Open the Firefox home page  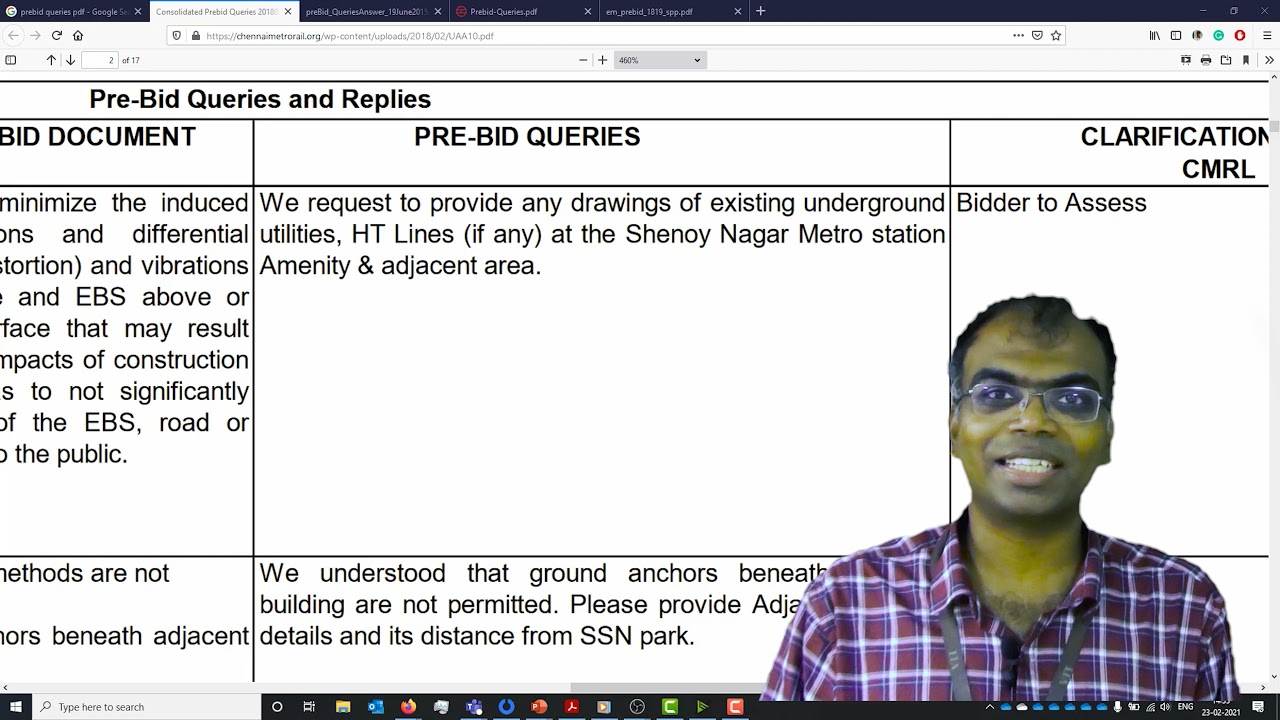click(x=78, y=35)
